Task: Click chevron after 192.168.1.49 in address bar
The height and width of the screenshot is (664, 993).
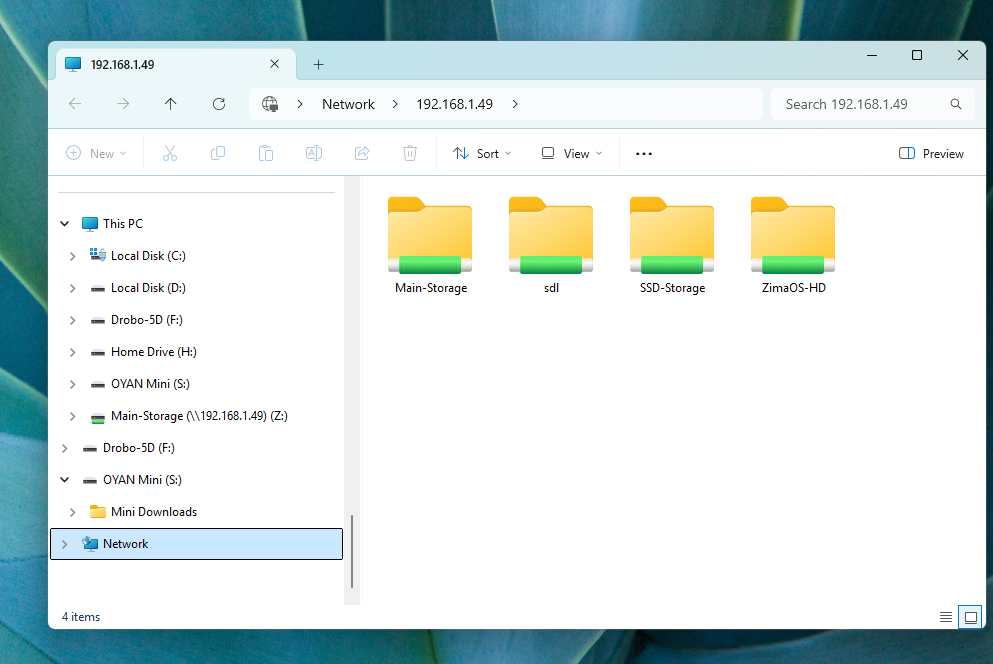Action: (x=515, y=104)
